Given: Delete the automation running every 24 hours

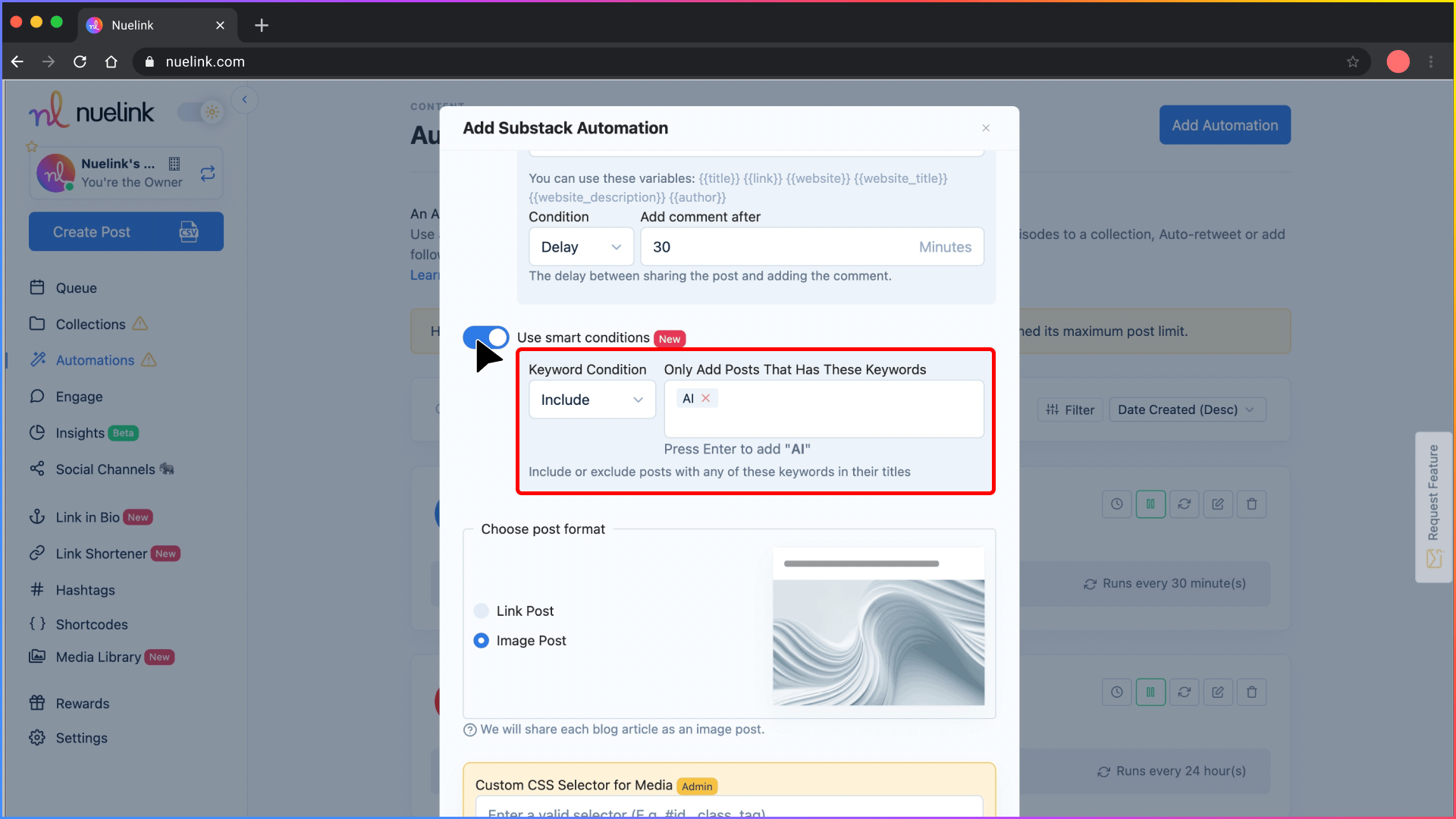Looking at the screenshot, I should 1251,692.
